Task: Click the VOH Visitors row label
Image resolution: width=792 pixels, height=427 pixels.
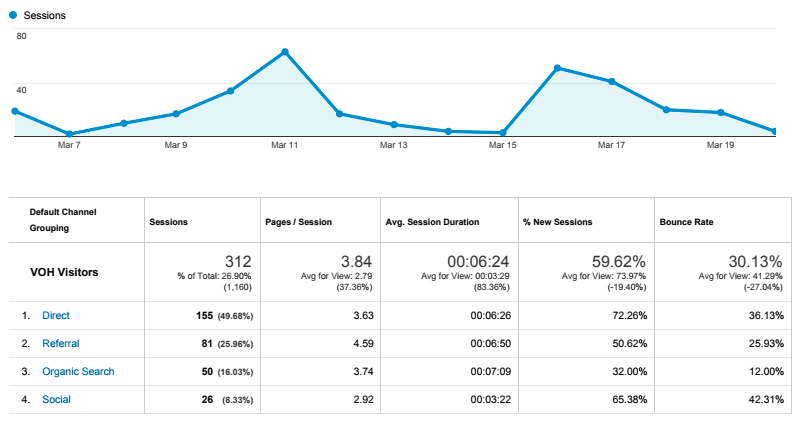Action: [x=64, y=272]
